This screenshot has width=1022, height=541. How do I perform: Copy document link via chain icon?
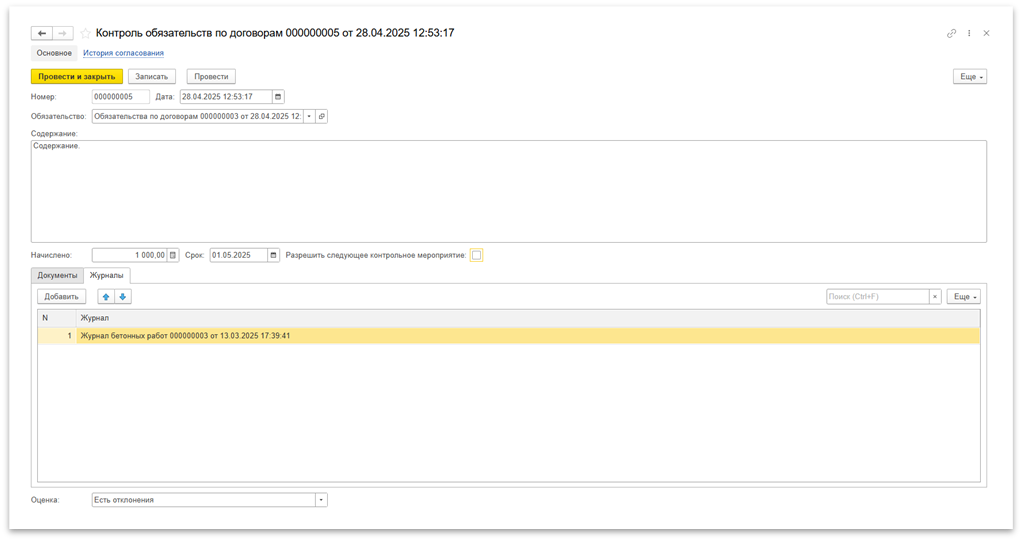pos(951,33)
